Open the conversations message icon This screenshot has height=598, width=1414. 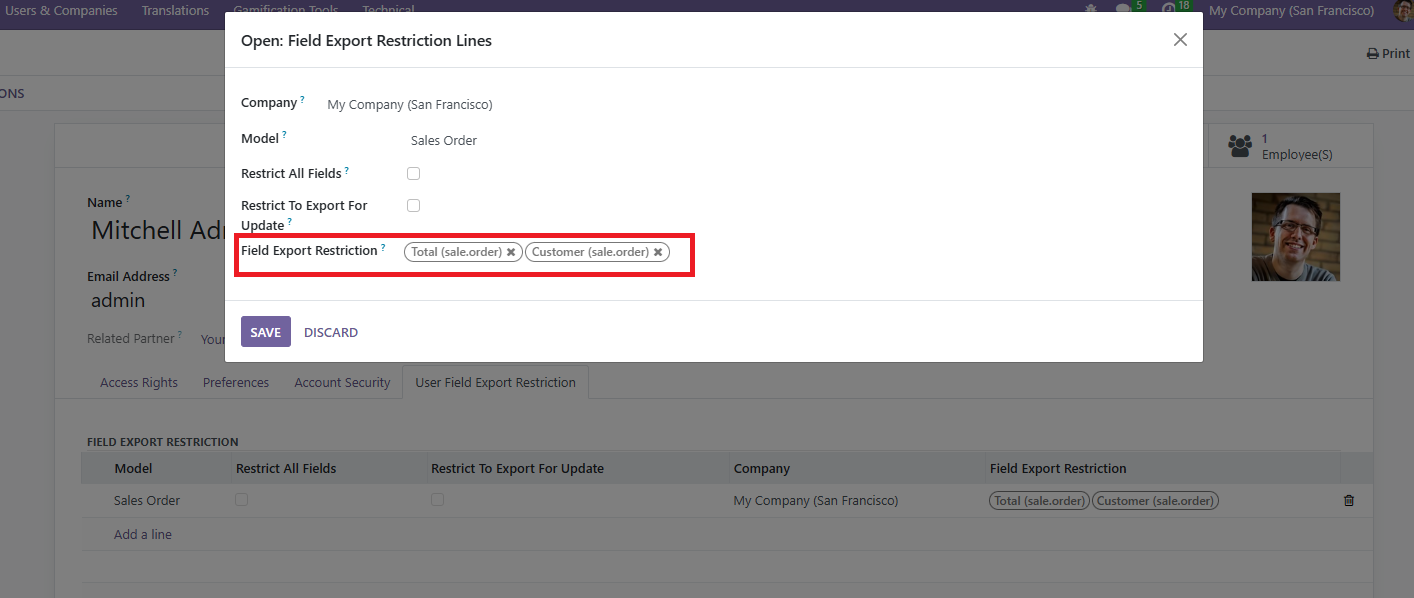point(1124,10)
